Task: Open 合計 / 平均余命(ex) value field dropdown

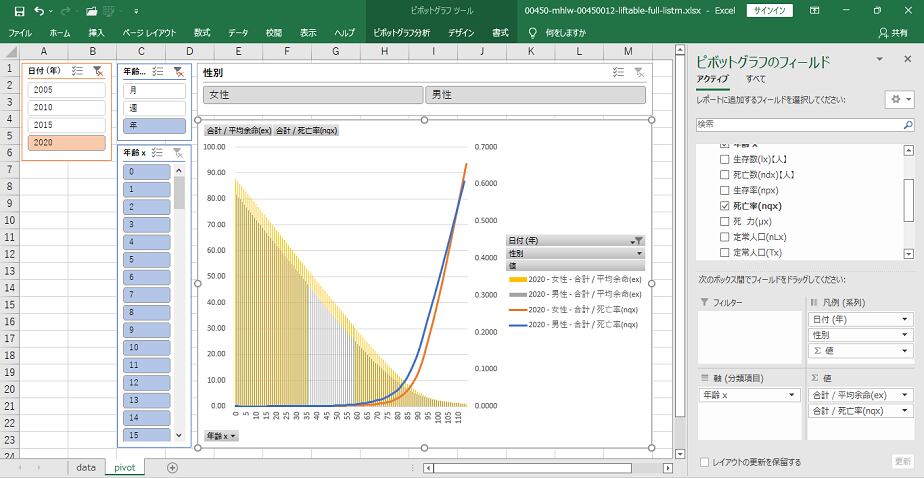Action: click(x=904, y=395)
